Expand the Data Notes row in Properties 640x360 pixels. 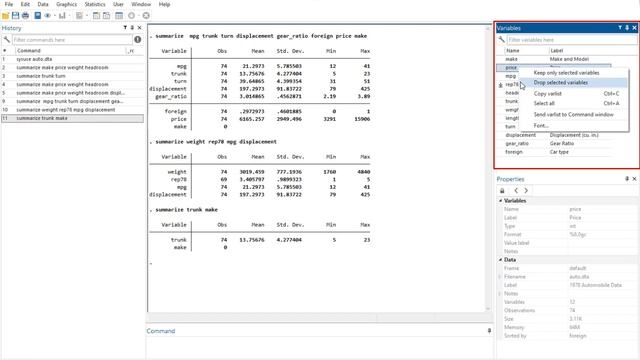click(x=500, y=293)
